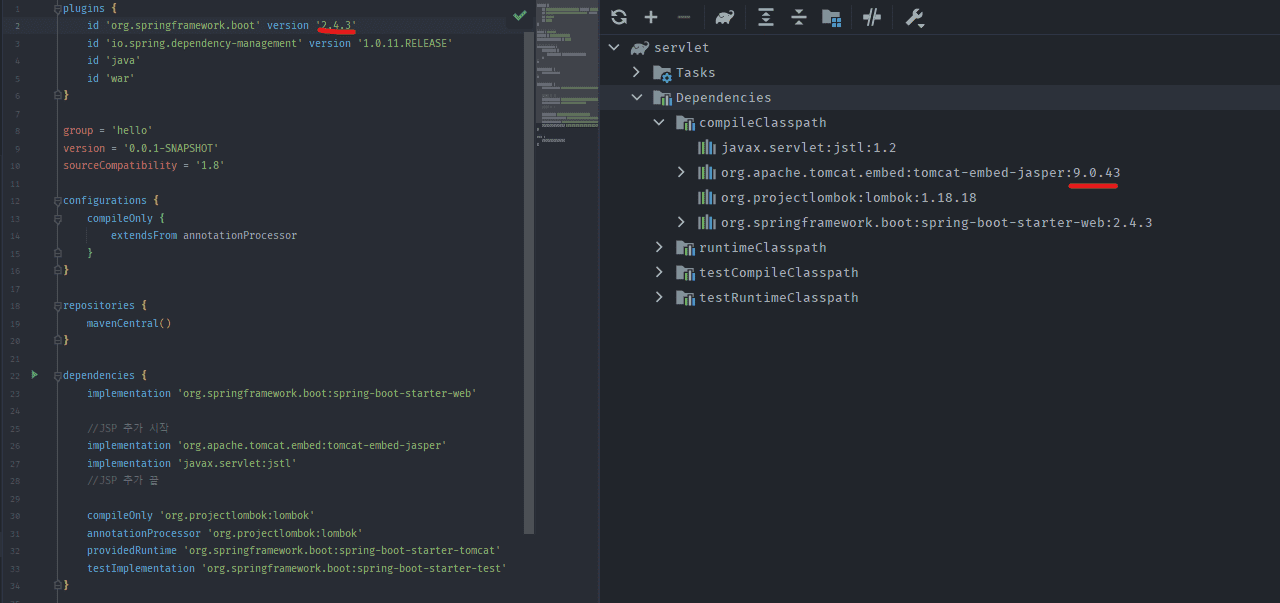
Task: Click the '2.4.3' version string in plugins
Action: (336, 25)
